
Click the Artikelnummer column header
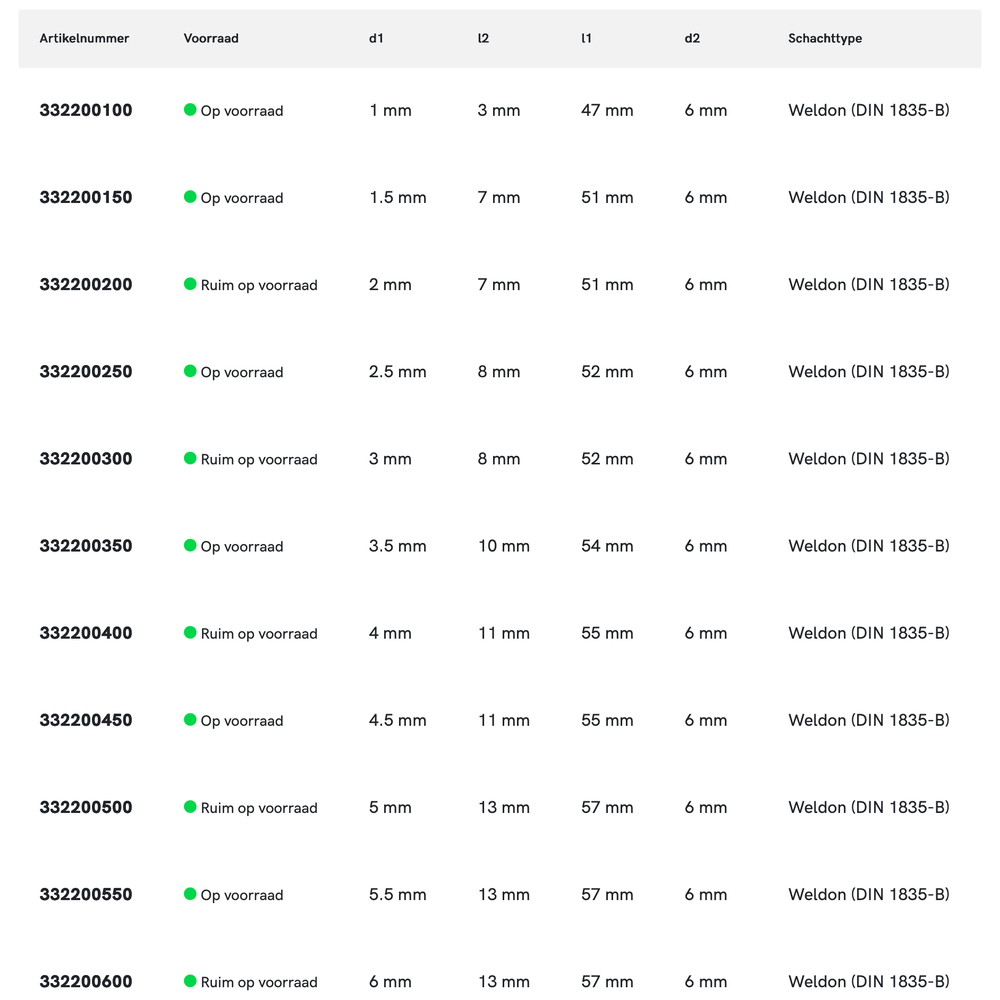click(84, 38)
